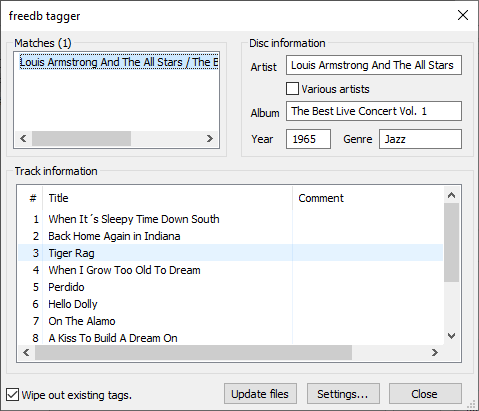Click the Title column header

(167, 198)
